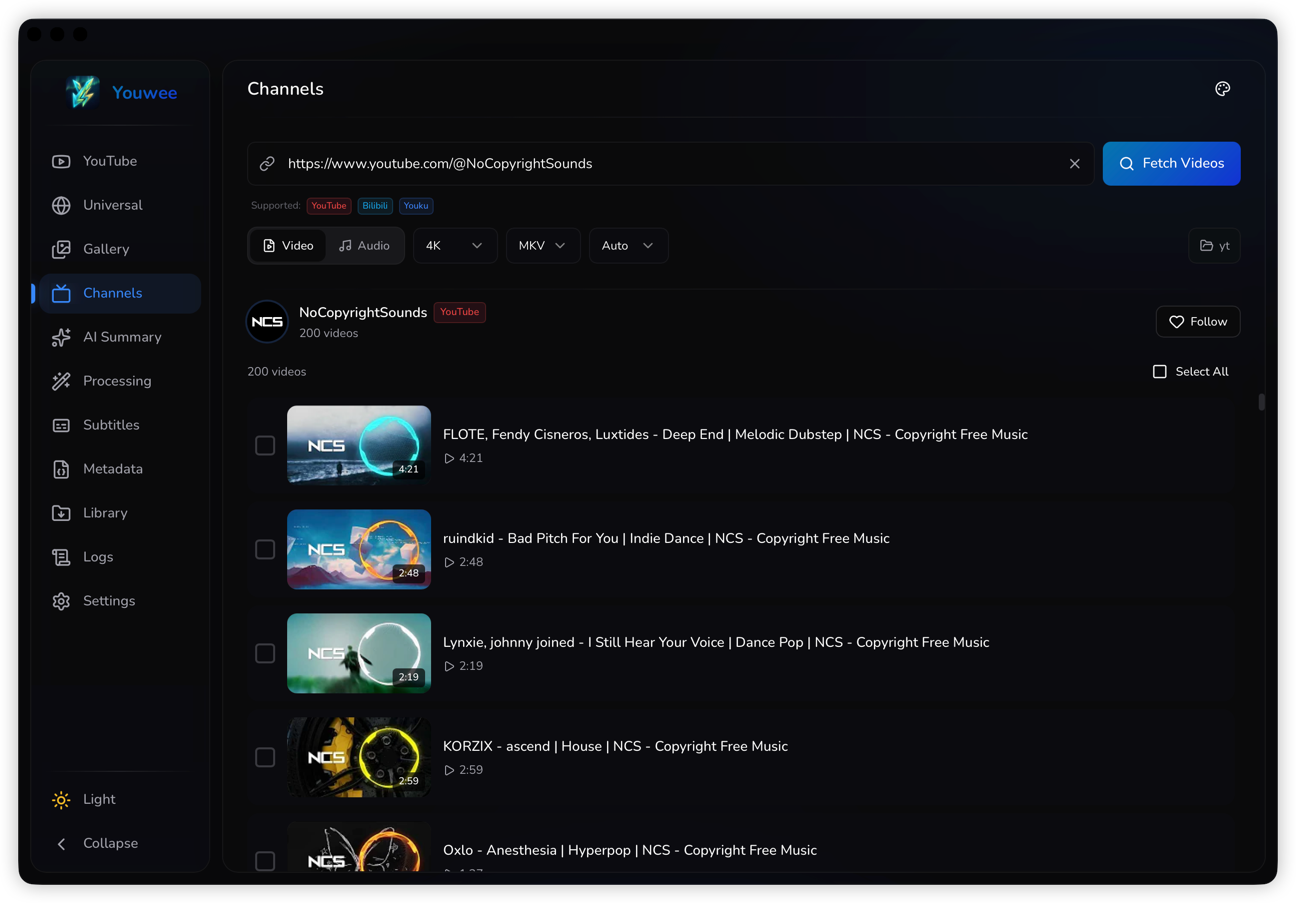
Task: Open the FLOTE Deep End thumbnail
Action: (359, 445)
